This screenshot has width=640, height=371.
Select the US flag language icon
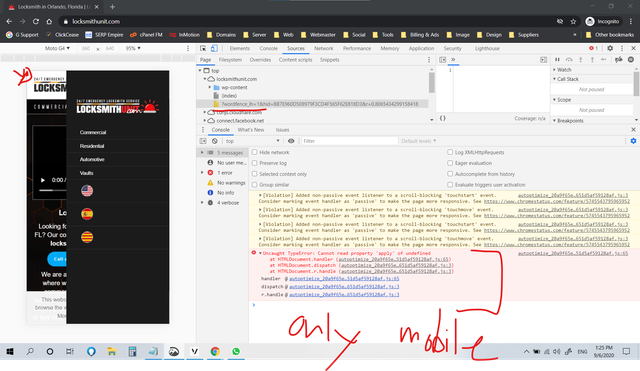tap(87, 191)
